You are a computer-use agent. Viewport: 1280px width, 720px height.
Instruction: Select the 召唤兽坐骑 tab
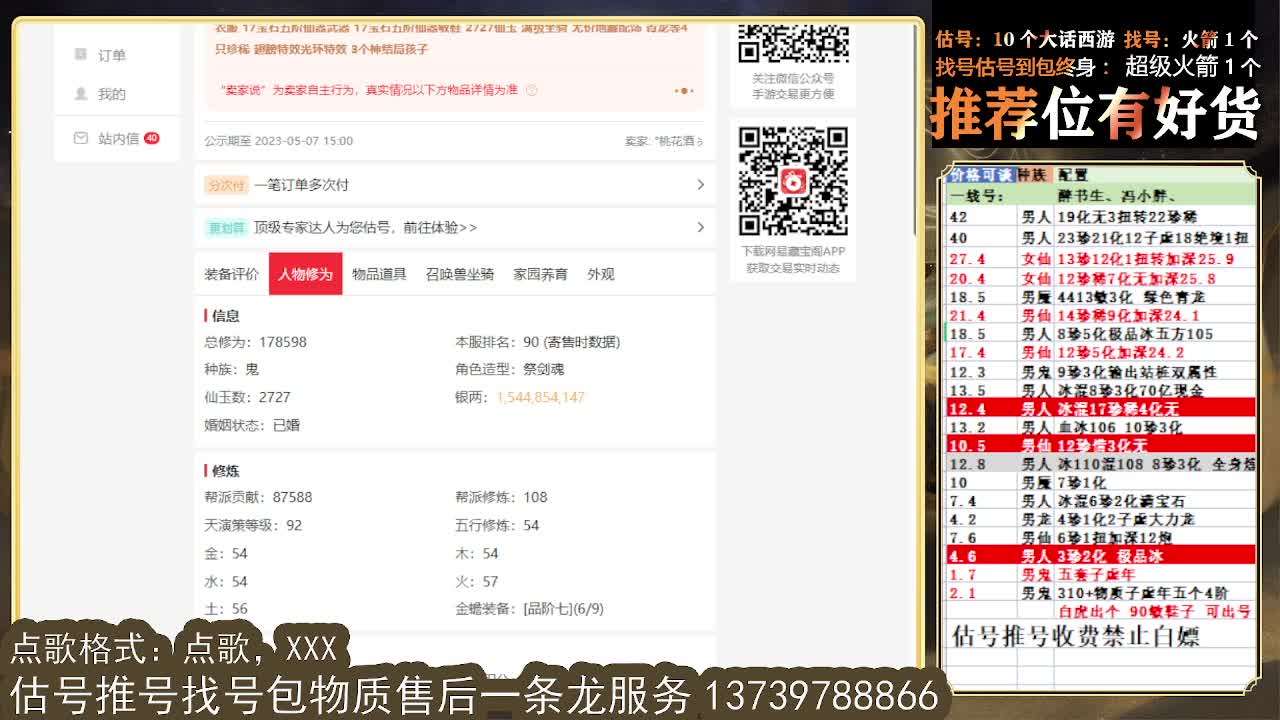pyautogui.click(x=459, y=273)
